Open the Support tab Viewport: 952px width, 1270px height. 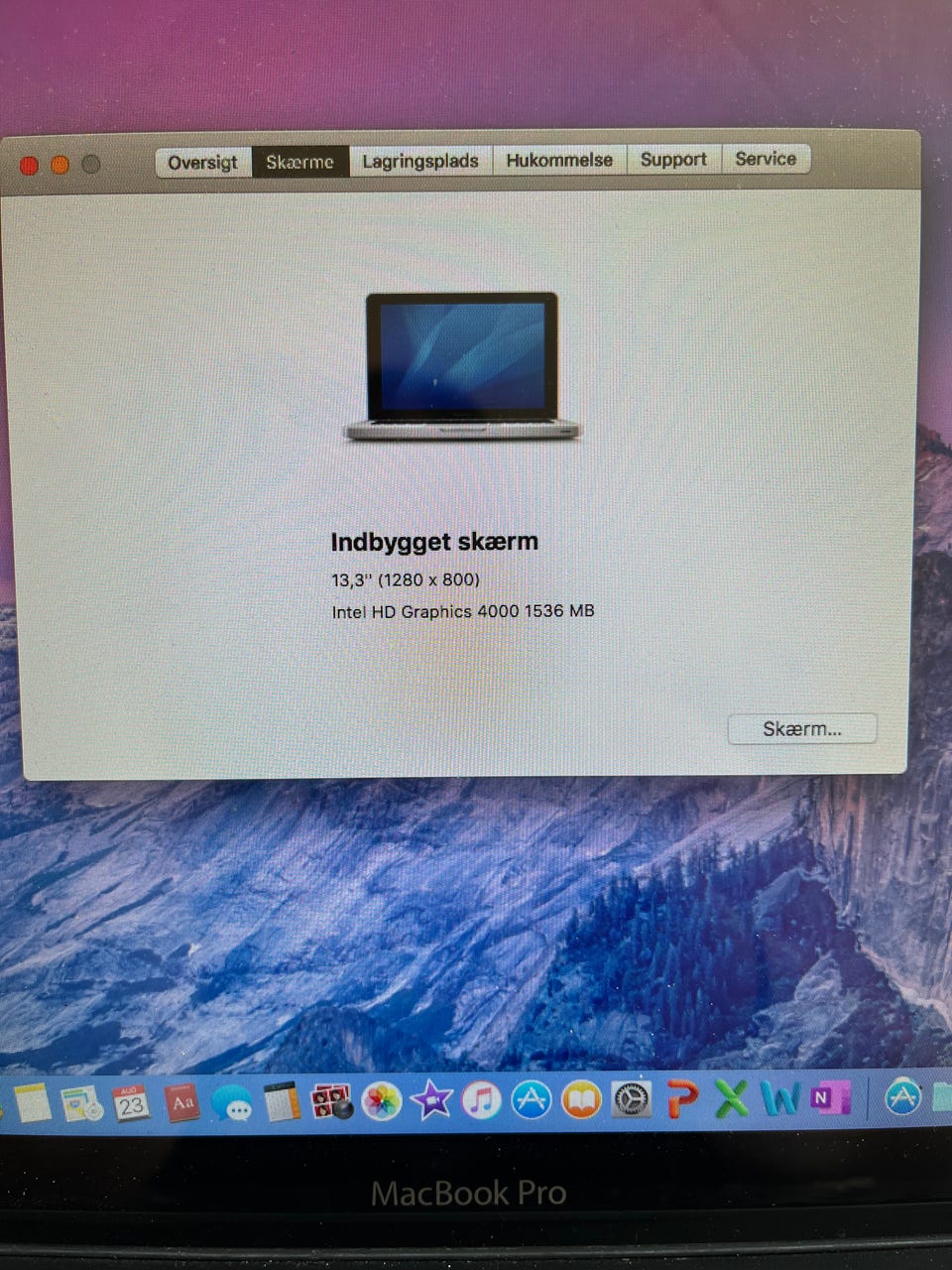pyautogui.click(x=673, y=159)
